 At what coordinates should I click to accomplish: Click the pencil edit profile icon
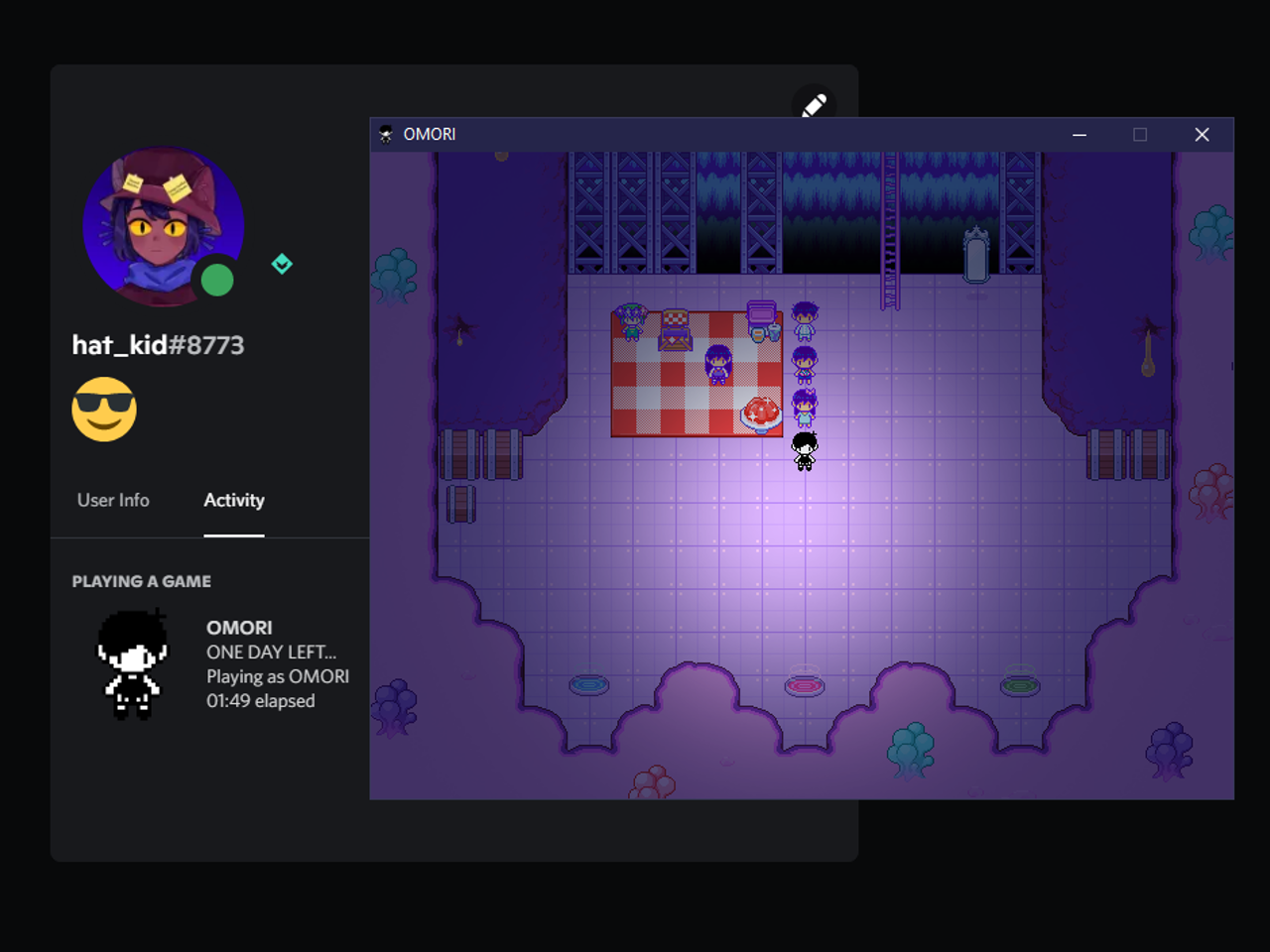[x=814, y=105]
